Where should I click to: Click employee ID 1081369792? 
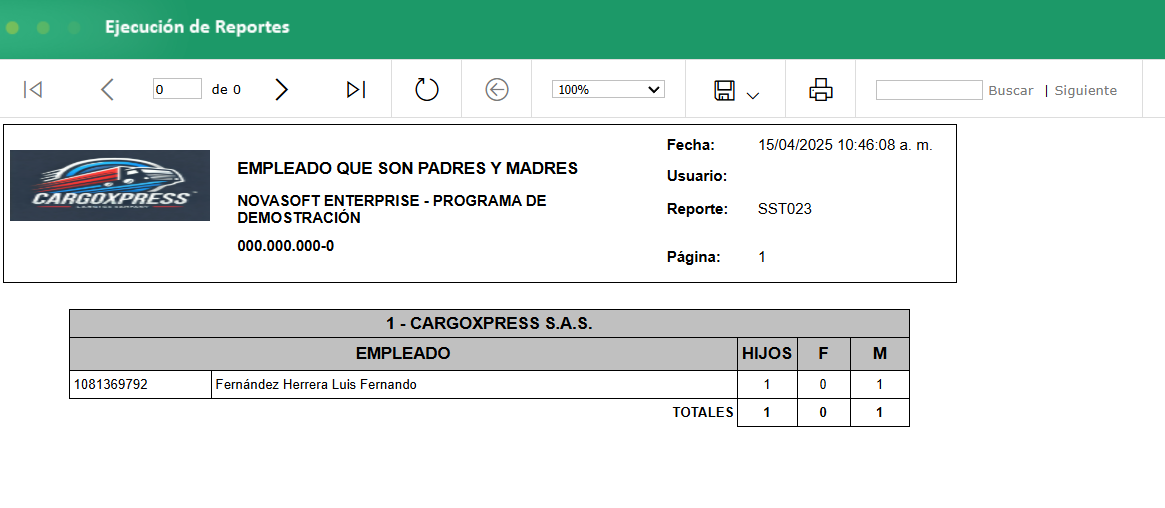[111, 385]
